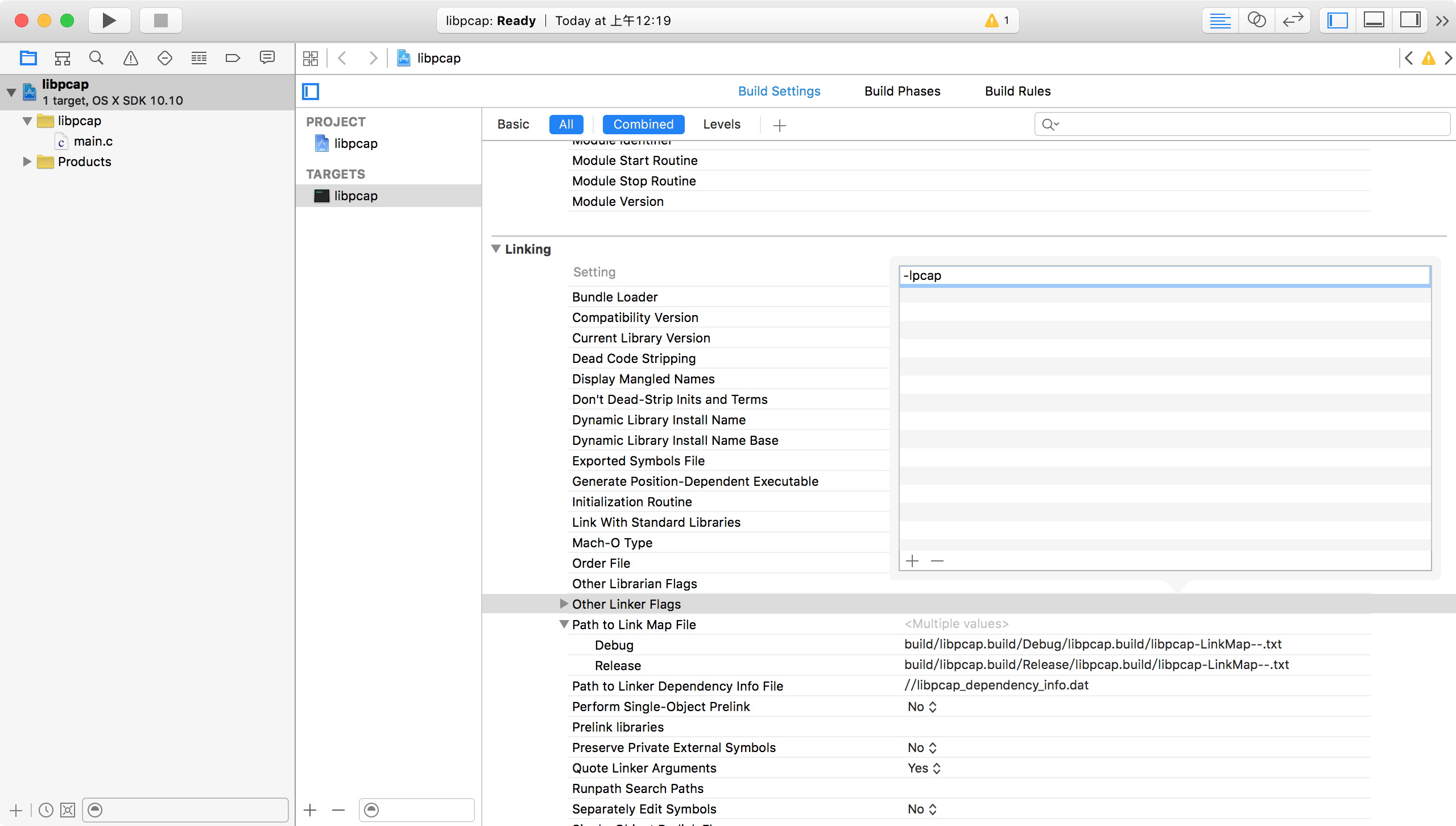Click the Stop button in toolbar

point(161,21)
